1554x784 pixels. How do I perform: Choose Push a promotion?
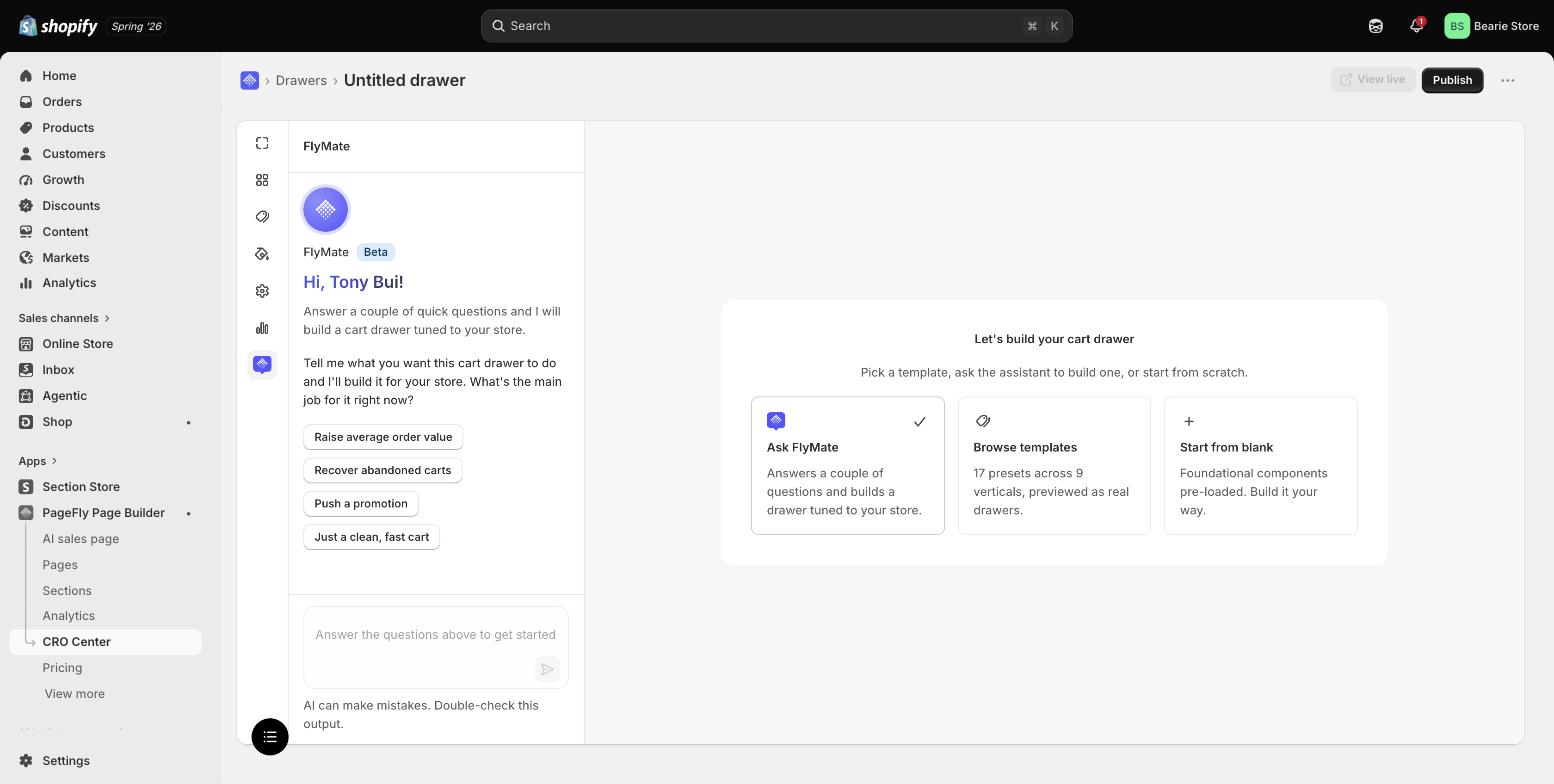[x=361, y=504]
